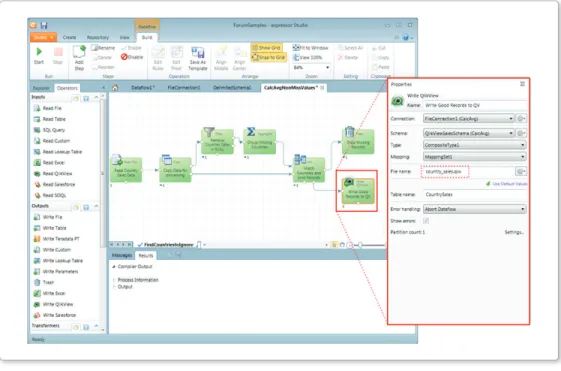Open the View ribbon tab

click(x=125, y=38)
